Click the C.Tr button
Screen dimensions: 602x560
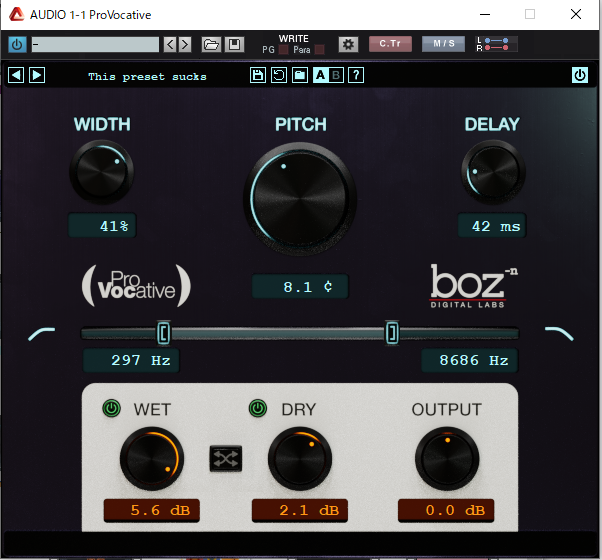390,44
